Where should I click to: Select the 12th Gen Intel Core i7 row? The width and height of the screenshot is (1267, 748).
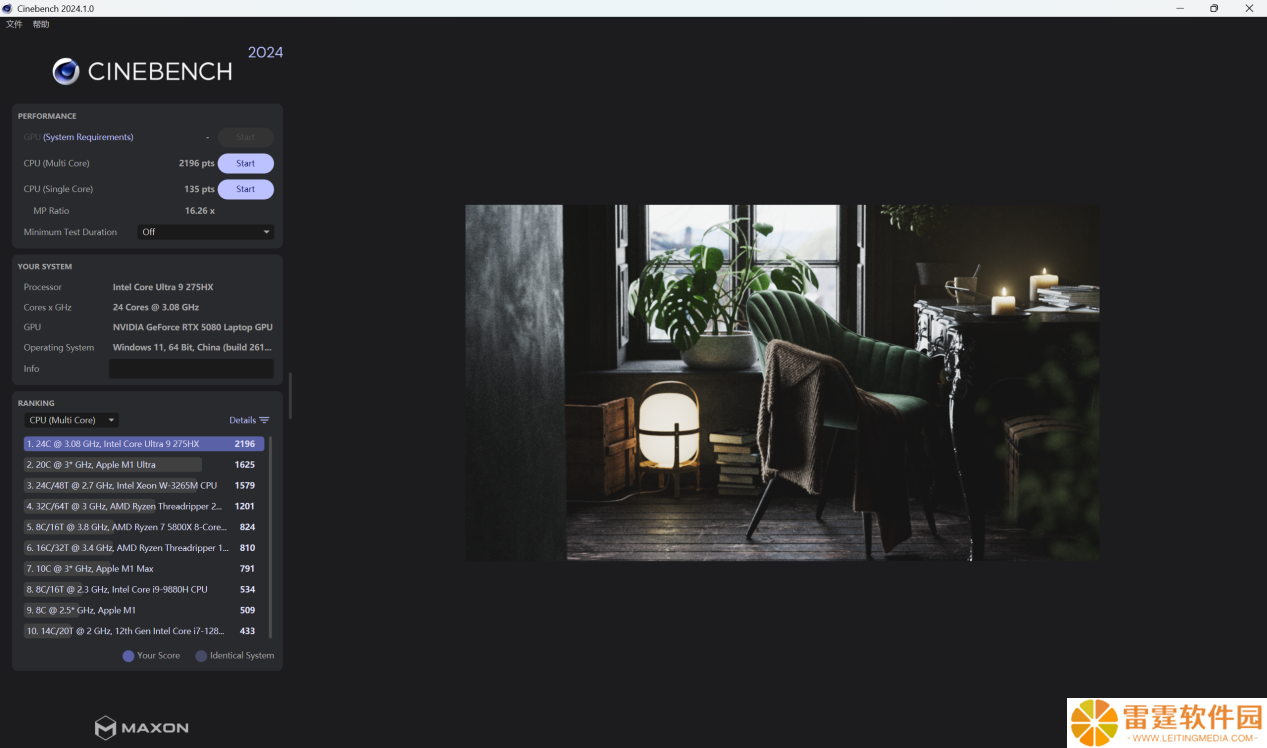click(144, 631)
